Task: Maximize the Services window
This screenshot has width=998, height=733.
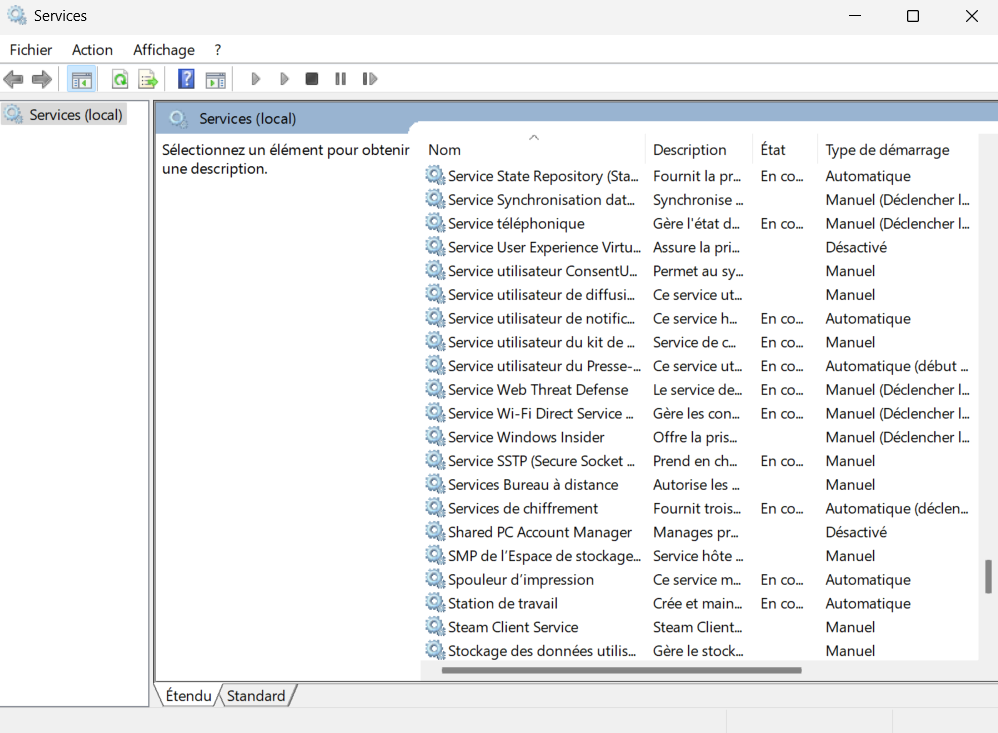Action: pos(913,16)
